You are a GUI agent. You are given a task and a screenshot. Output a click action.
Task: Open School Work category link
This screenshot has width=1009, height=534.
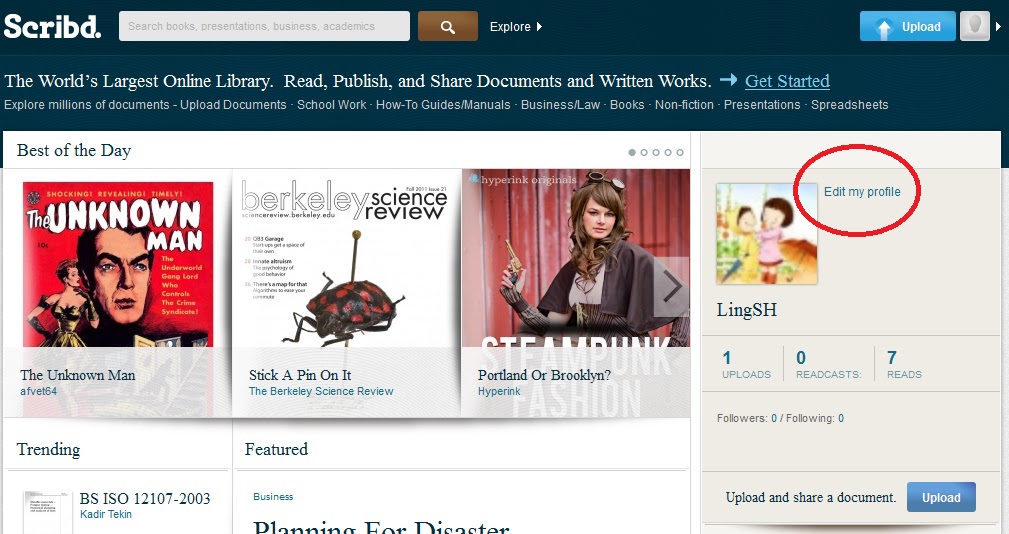click(331, 105)
